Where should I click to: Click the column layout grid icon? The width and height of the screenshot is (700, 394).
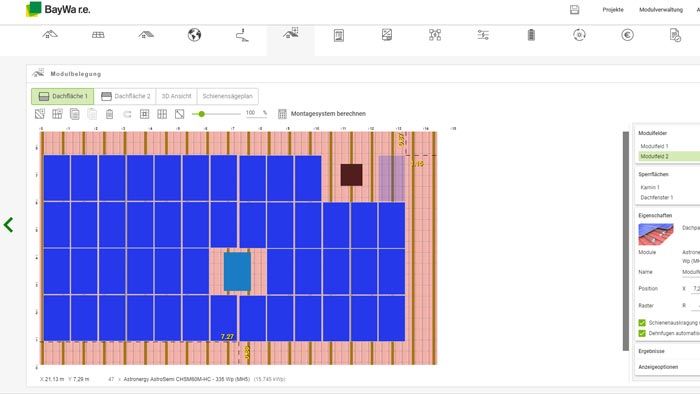pyautogui.click(x=162, y=114)
